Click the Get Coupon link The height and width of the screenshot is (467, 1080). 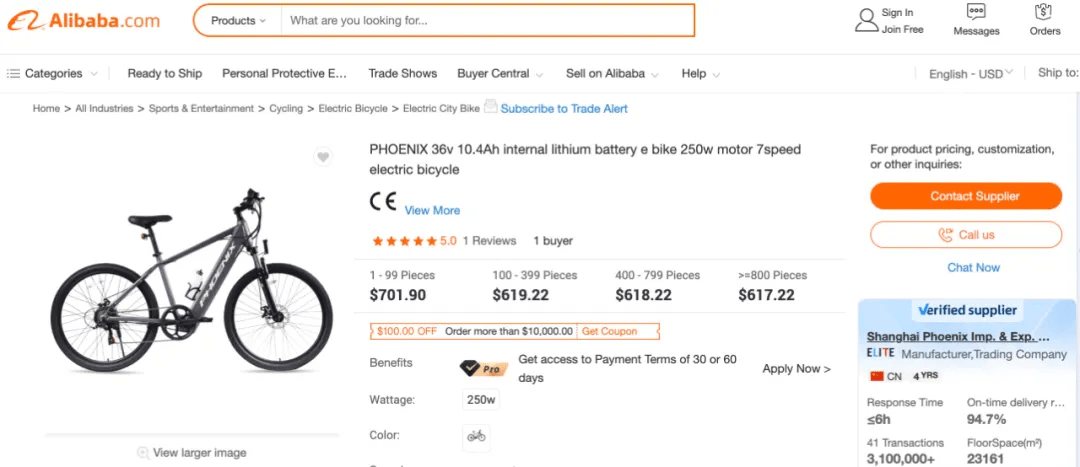[x=610, y=331]
